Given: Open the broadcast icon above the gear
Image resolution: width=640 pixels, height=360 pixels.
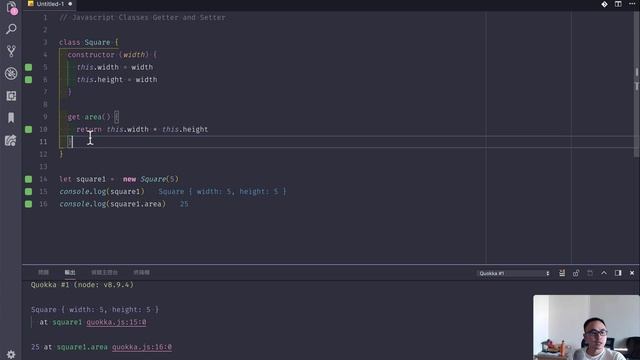Looking at the screenshot, I should coord(11,140).
